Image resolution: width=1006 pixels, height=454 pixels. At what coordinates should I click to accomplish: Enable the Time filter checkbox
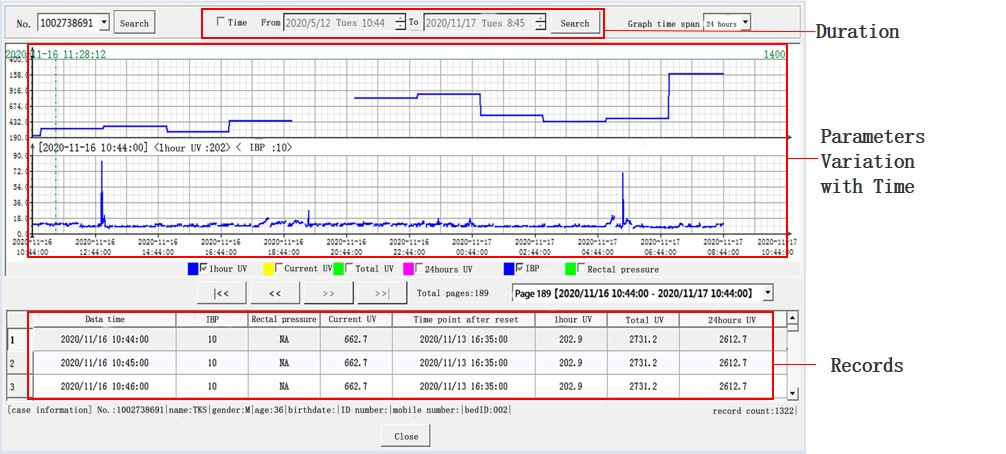[x=221, y=22]
